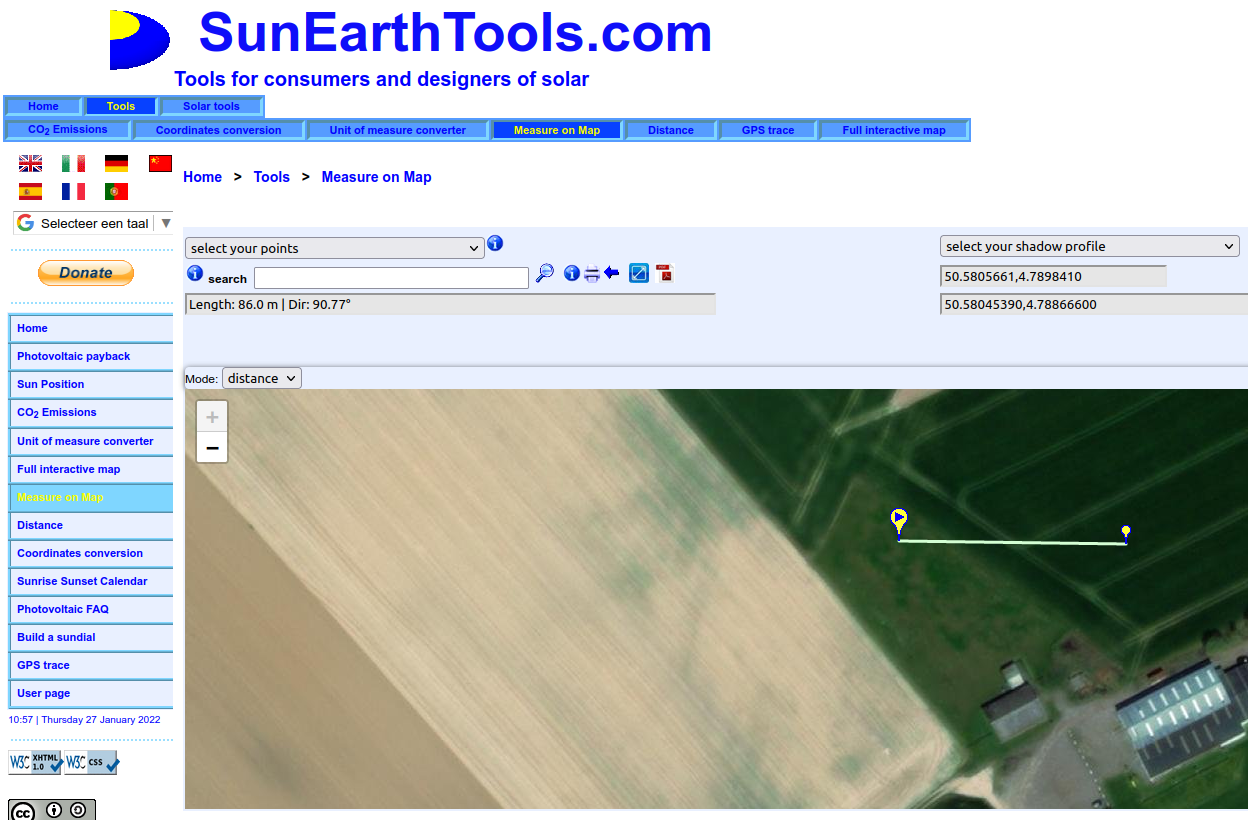Open the 'select your points' dropdown
The height and width of the screenshot is (820, 1248).
(x=335, y=248)
